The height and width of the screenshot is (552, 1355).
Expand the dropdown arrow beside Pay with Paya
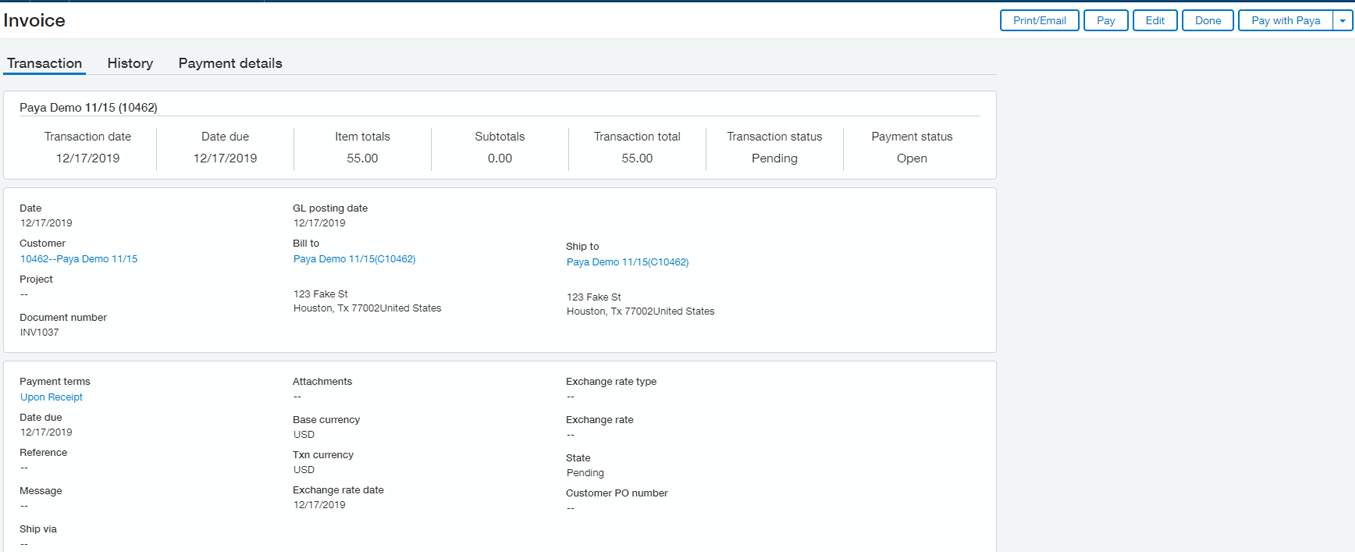pyautogui.click(x=1342, y=21)
